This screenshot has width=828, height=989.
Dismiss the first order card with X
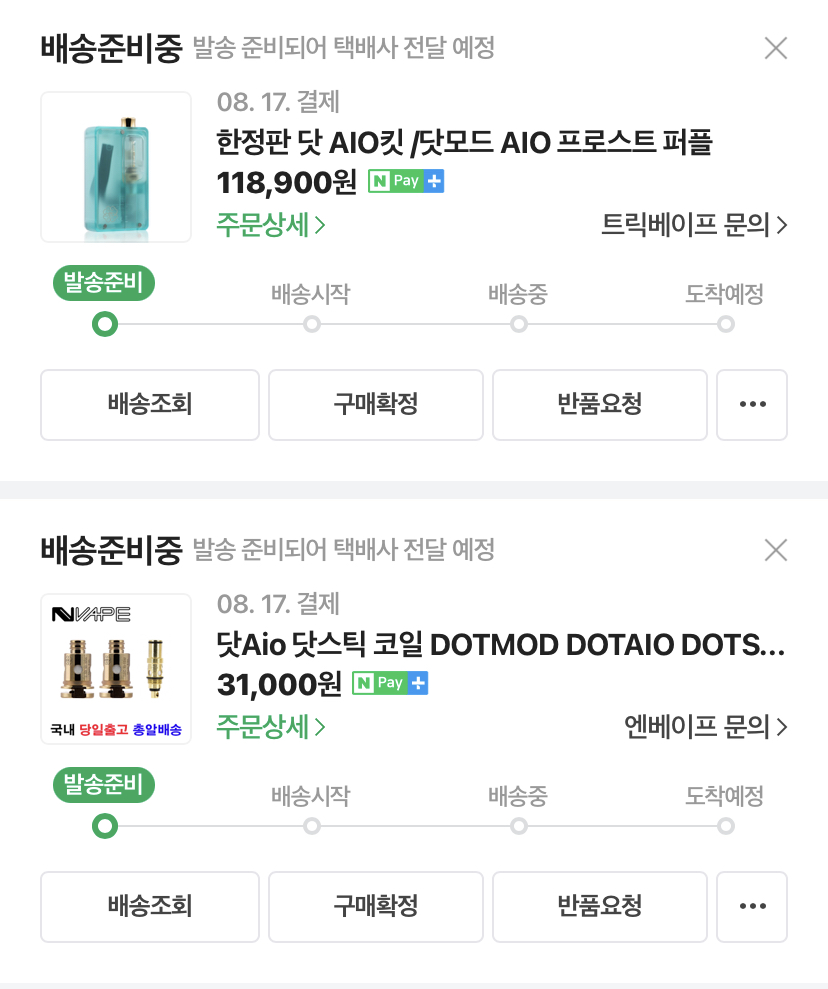[775, 48]
